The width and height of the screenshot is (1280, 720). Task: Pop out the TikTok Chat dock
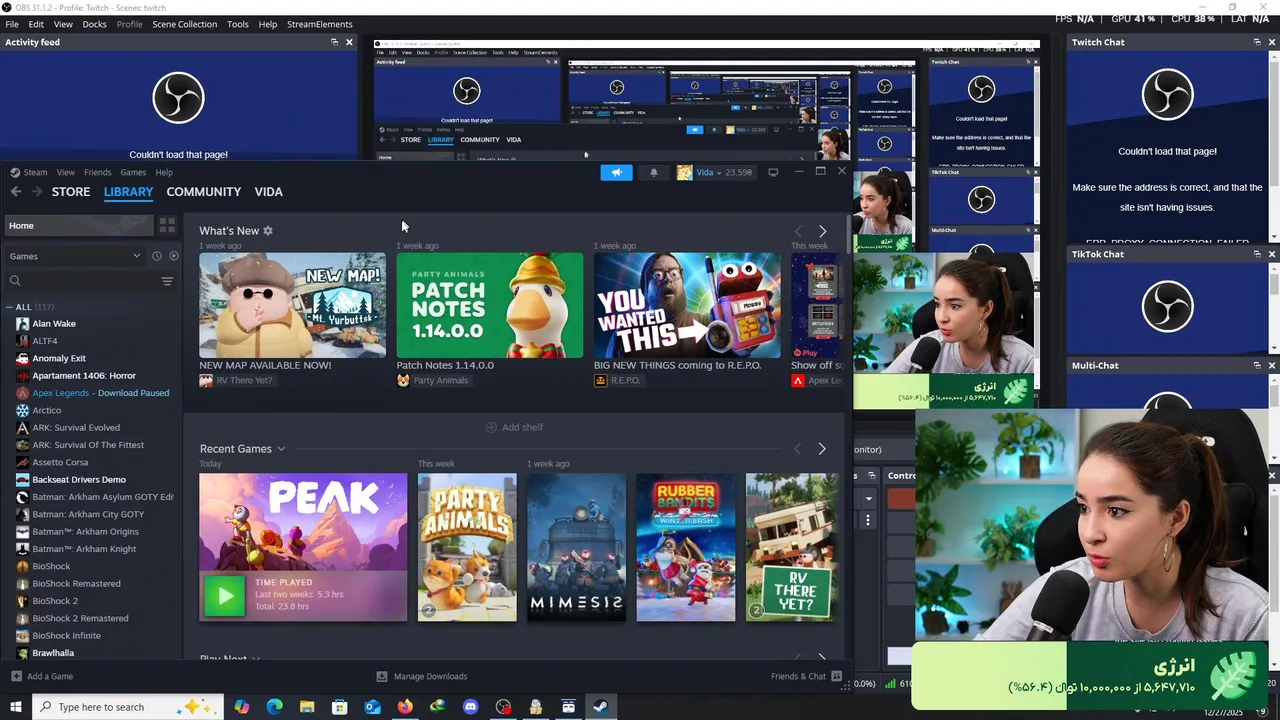click(1257, 254)
